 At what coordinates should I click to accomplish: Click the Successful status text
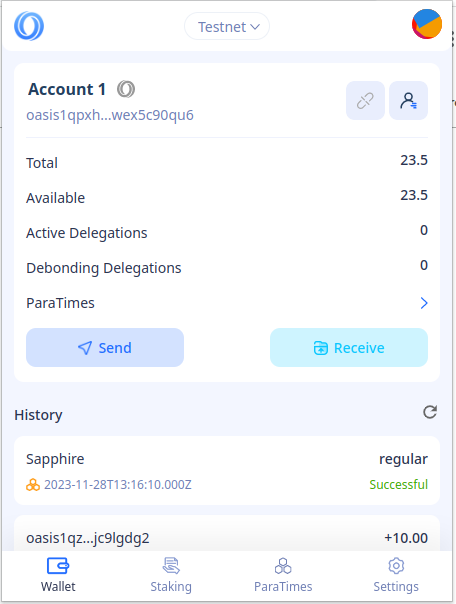pyautogui.click(x=399, y=484)
